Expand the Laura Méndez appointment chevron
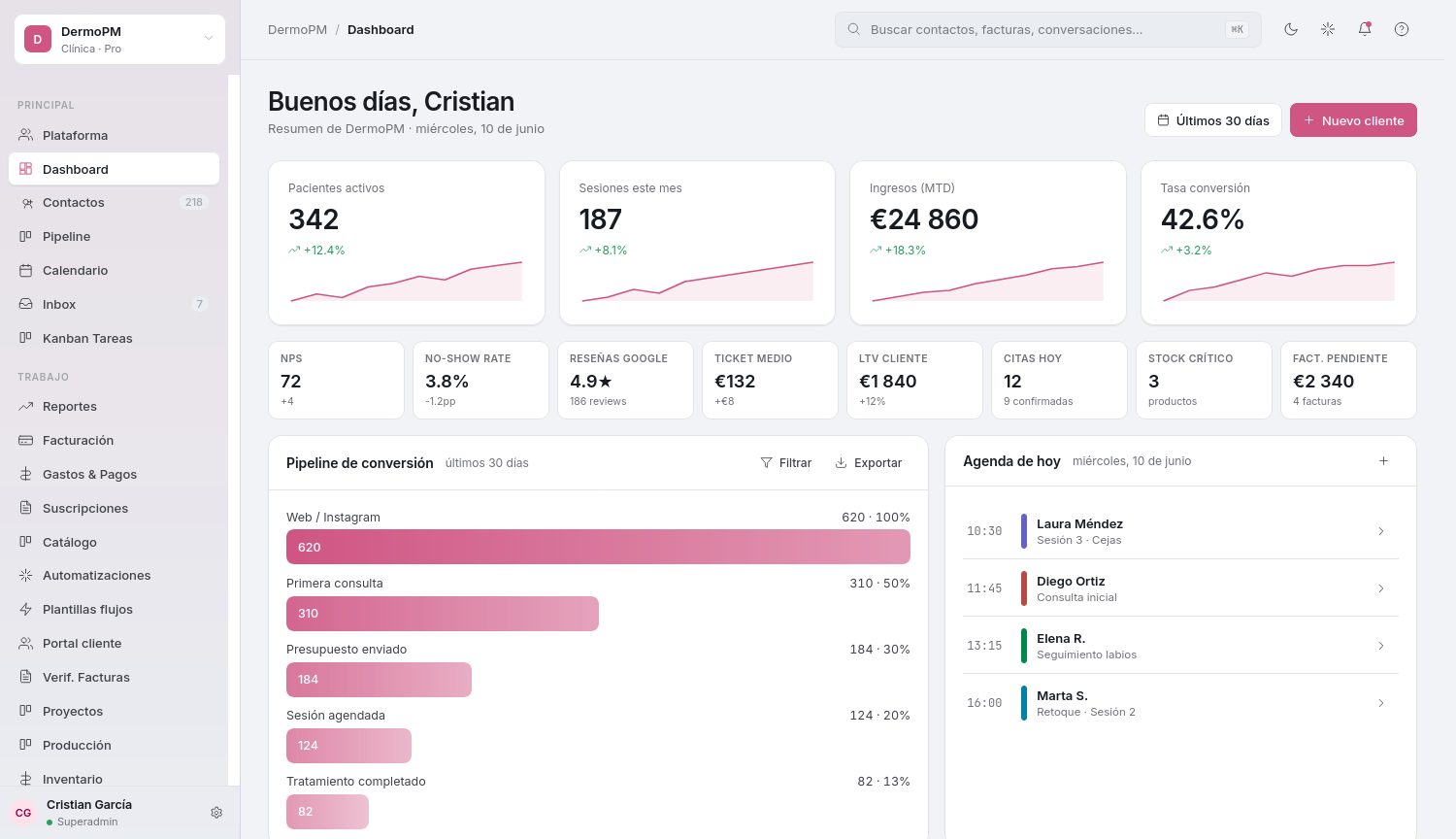 [1381, 531]
